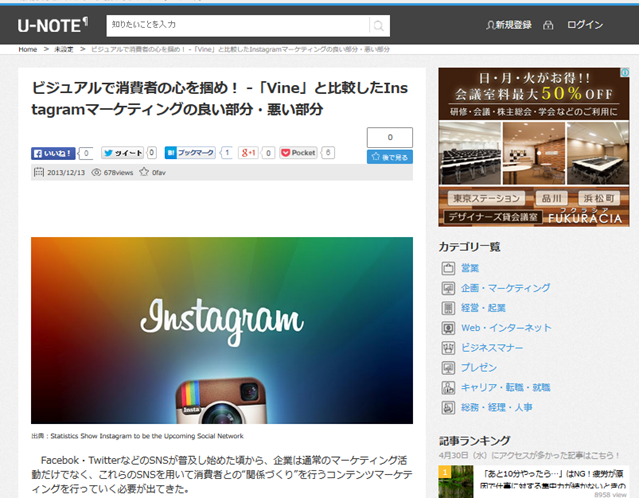Click the star icon beside 0fav
639x498 pixels.
[144, 172]
